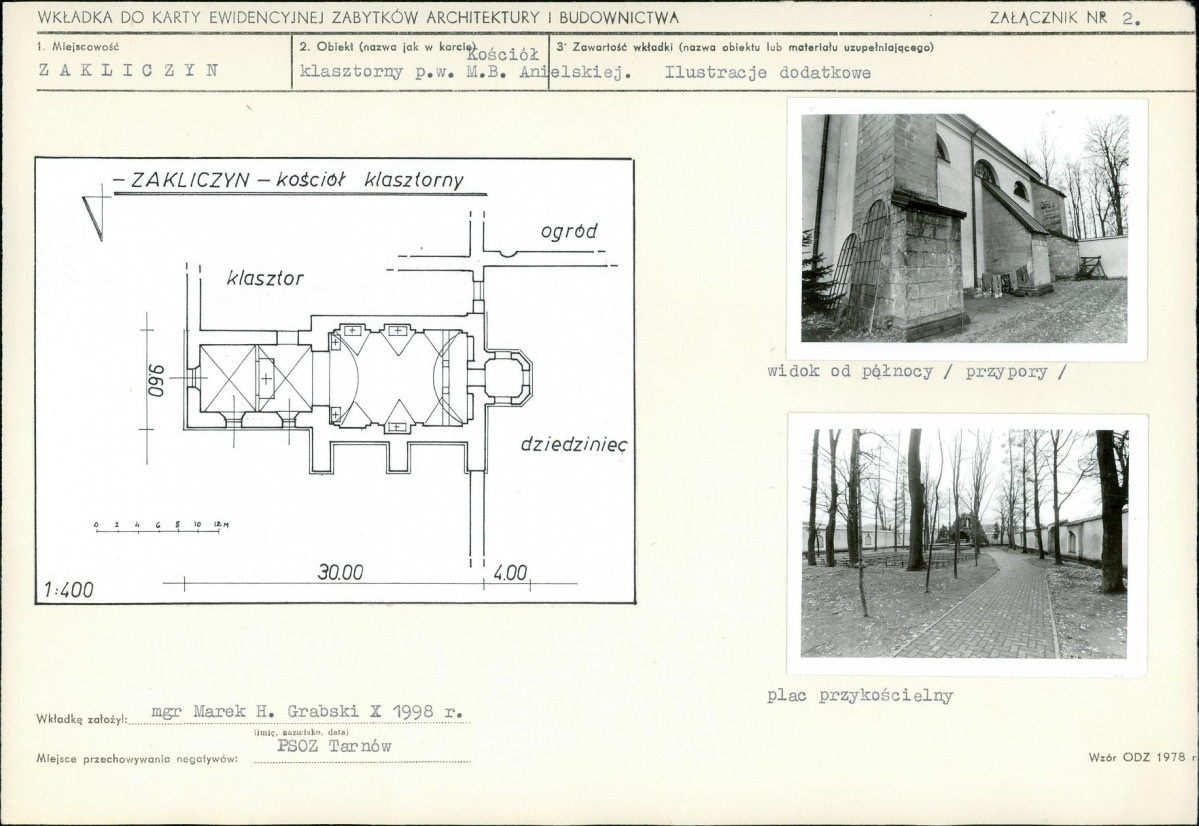Click the 'ZAŁĄCZNIK NR 2.' label

pos(1065,19)
